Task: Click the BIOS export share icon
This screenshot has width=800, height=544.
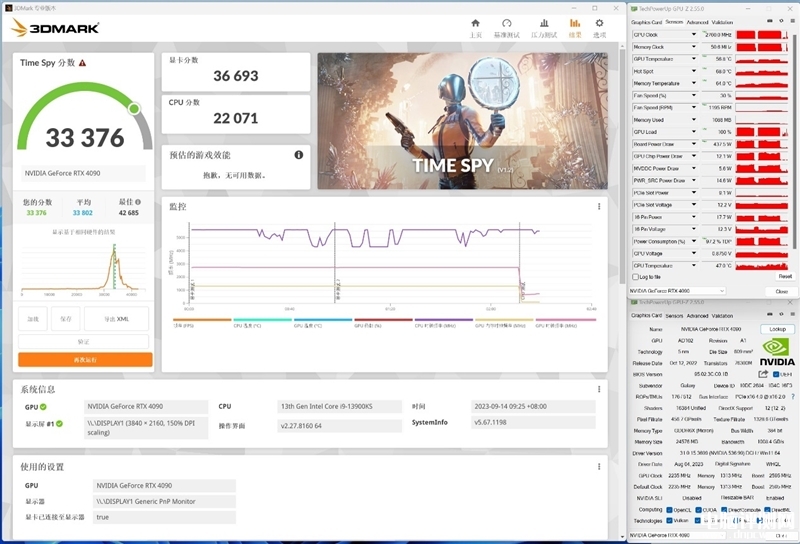Action: point(764,374)
